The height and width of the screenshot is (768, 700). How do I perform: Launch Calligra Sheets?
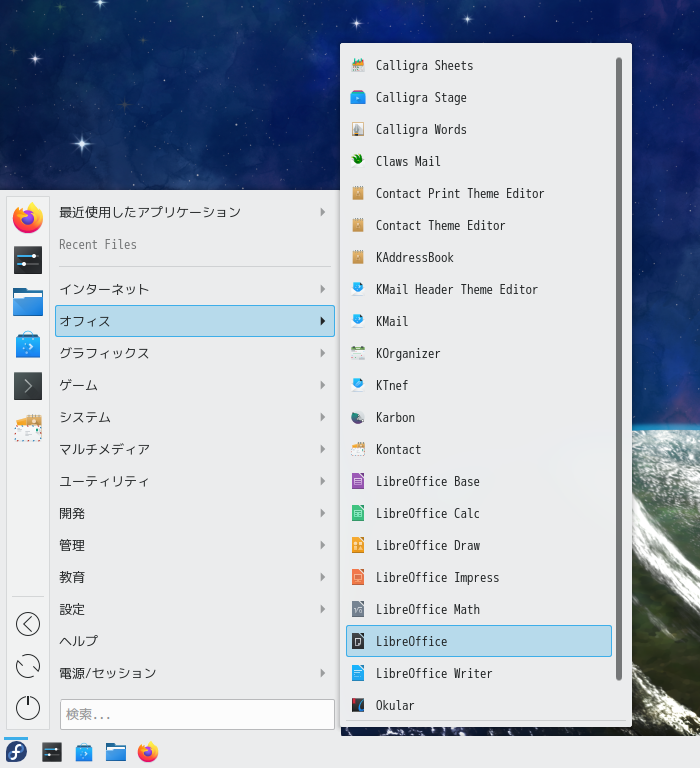[479, 66]
